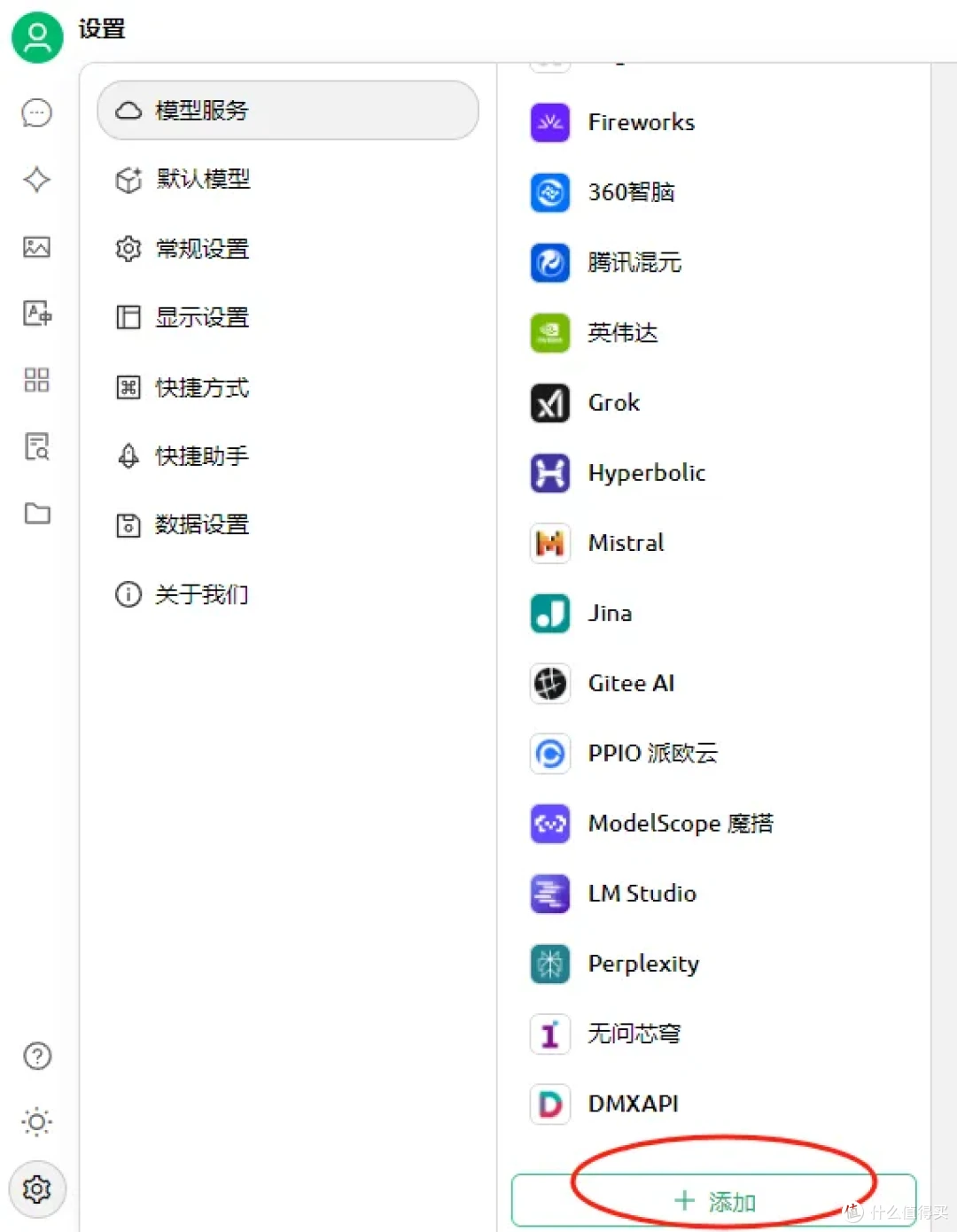Open the 快捷方式 settings section
The height and width of the screenshot is (1232, 957).
(x=288, y=387)
